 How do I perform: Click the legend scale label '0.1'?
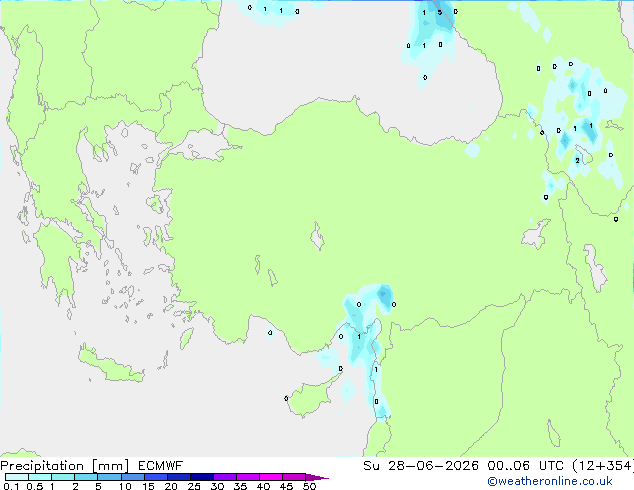click(x=11, y=486)
